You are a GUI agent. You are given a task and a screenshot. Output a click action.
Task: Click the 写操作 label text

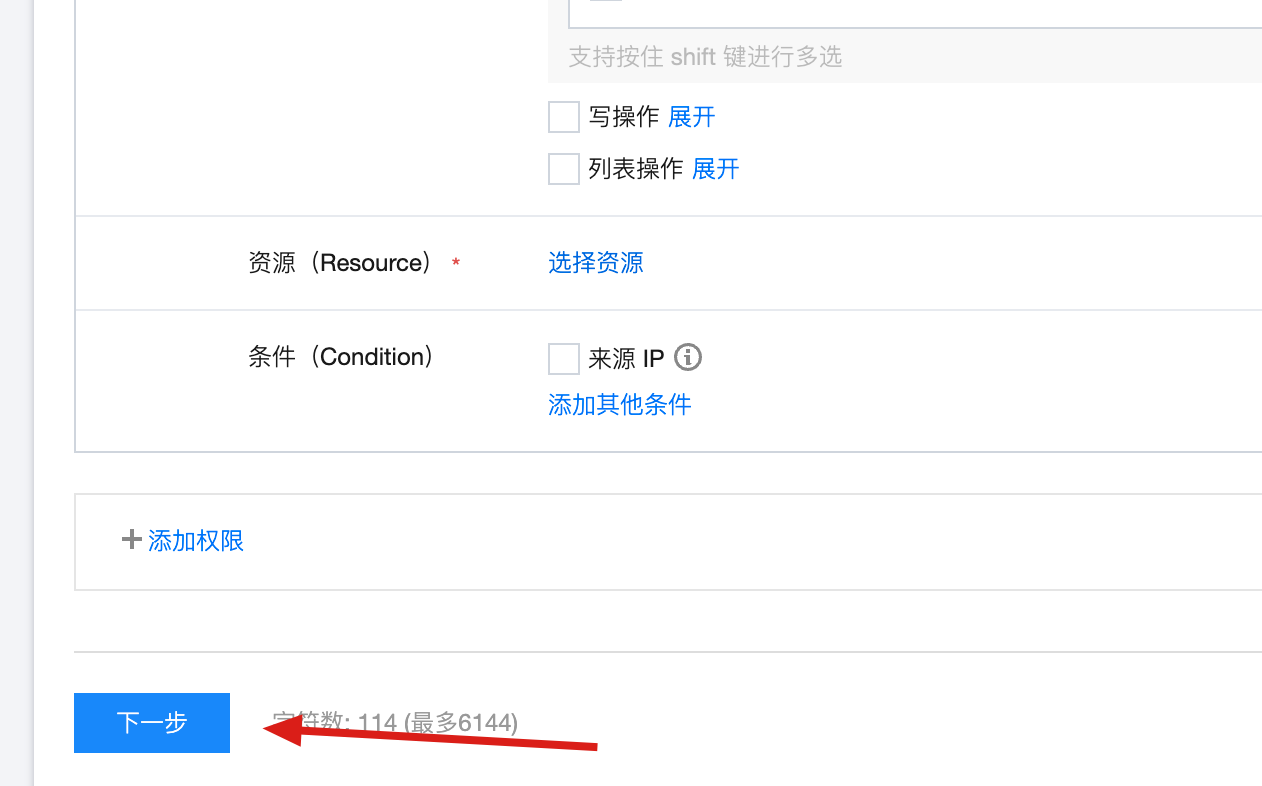624,117
